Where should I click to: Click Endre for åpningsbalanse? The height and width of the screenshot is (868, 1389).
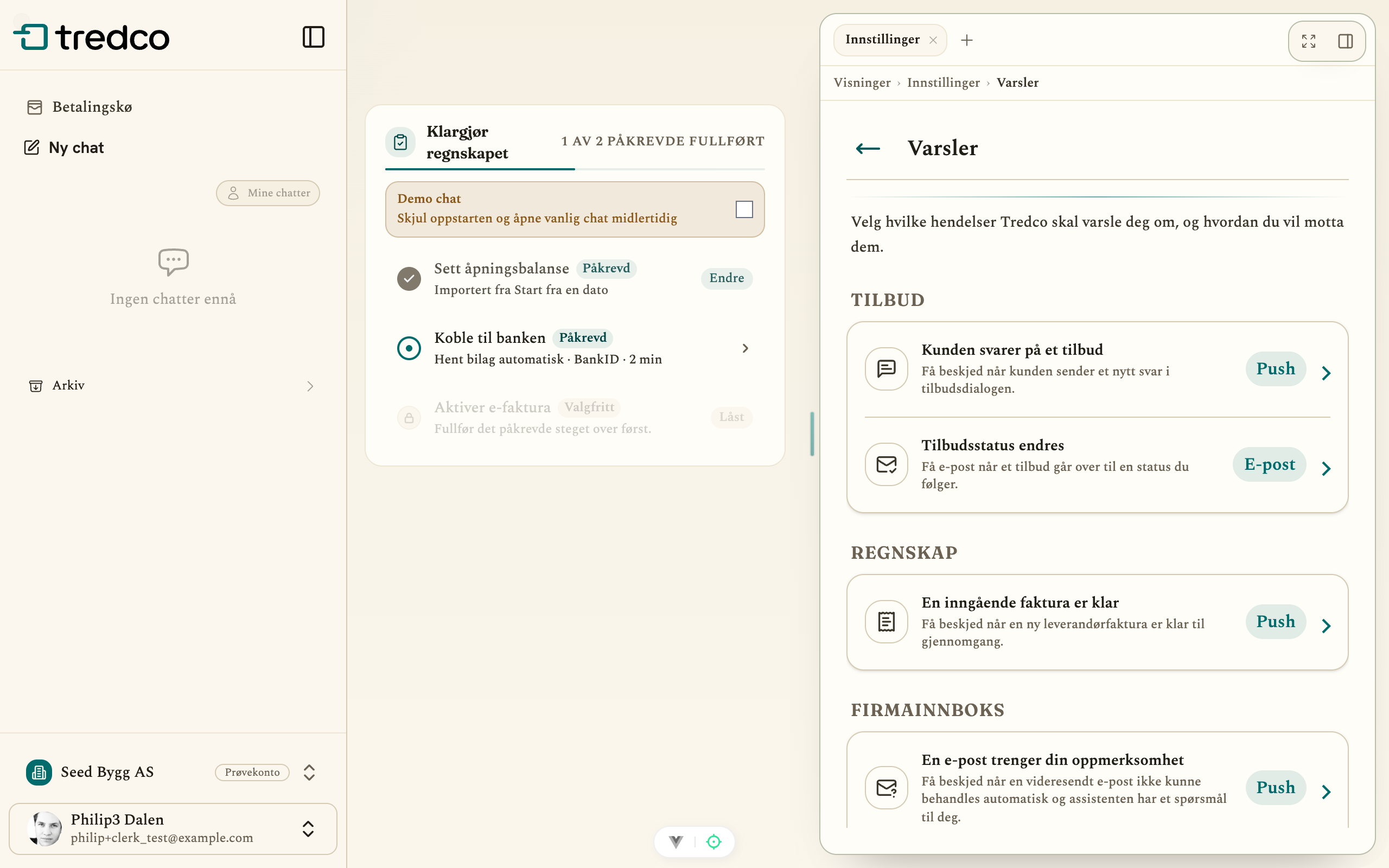pos(727,278)
